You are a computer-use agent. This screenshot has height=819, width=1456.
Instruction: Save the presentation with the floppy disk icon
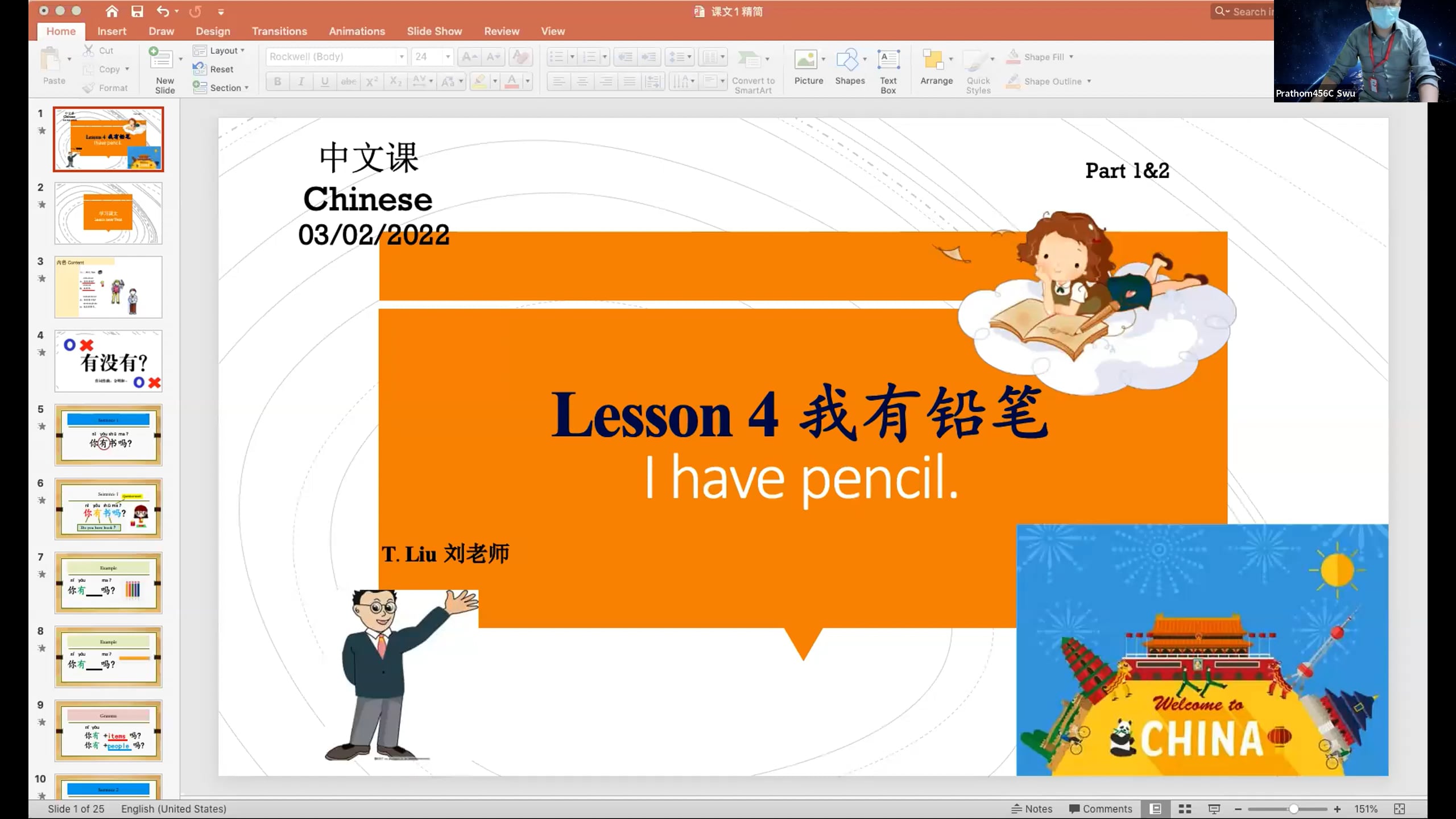[x=137, y=11]
